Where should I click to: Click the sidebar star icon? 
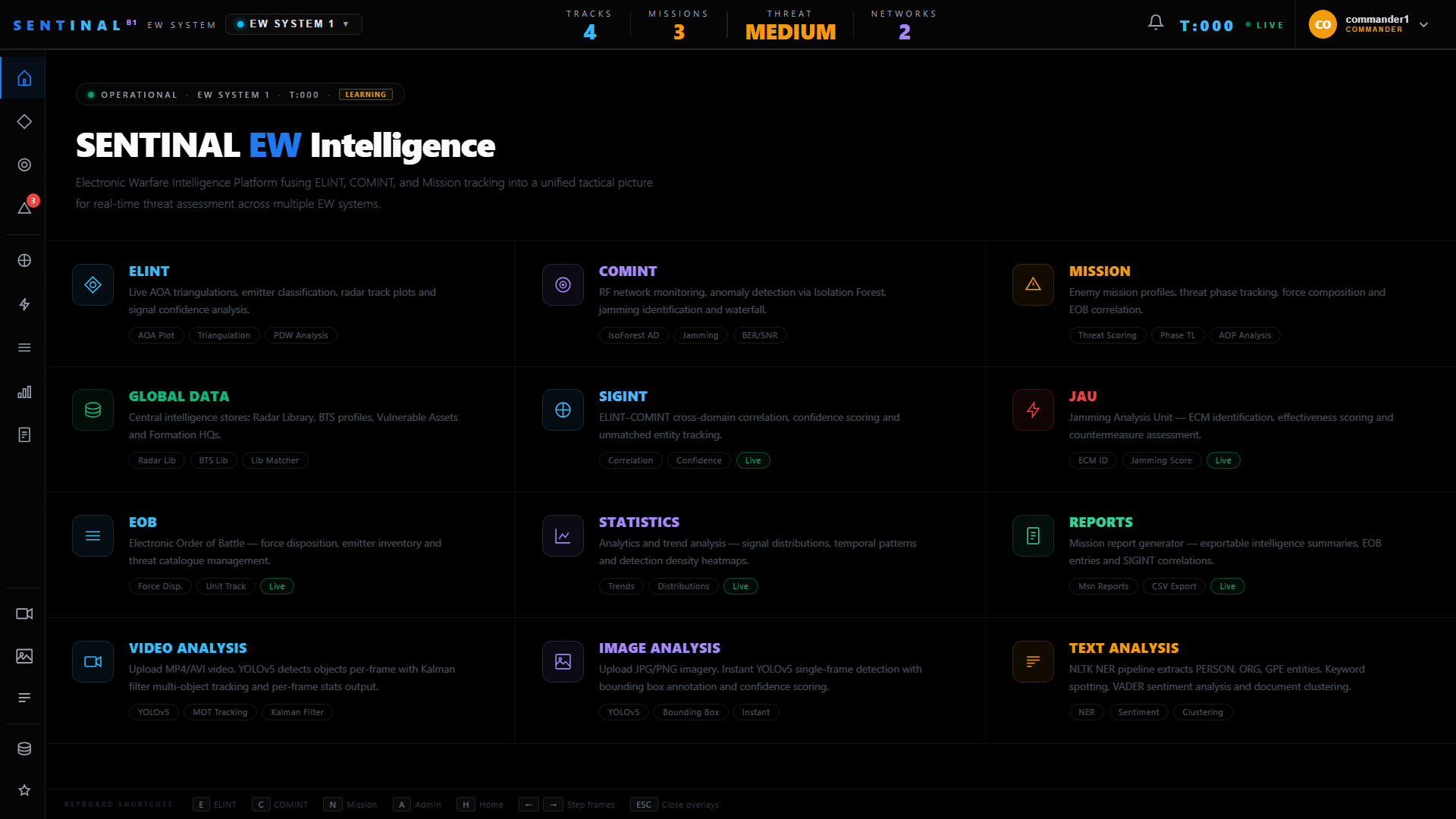[x=24, y=790]
